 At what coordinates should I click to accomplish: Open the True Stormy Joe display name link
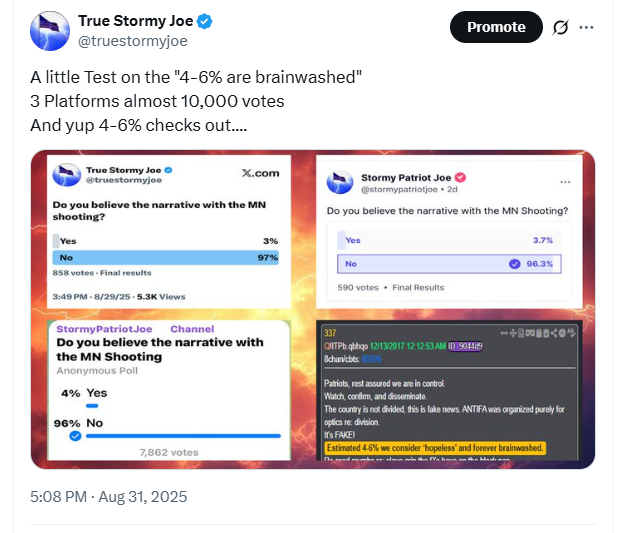pos(135,21)
